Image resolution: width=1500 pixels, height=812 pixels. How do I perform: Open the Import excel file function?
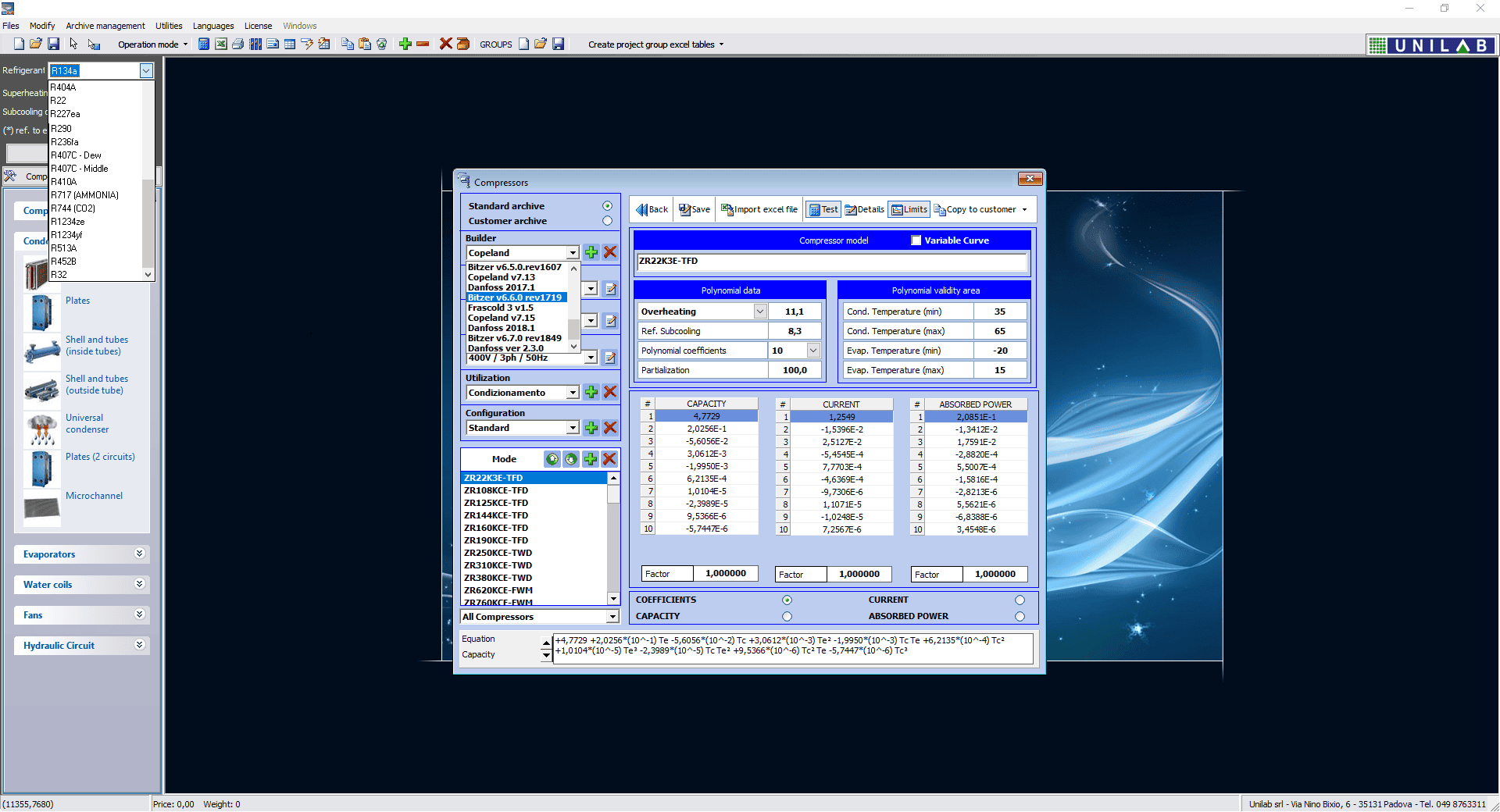pos(759,209)
